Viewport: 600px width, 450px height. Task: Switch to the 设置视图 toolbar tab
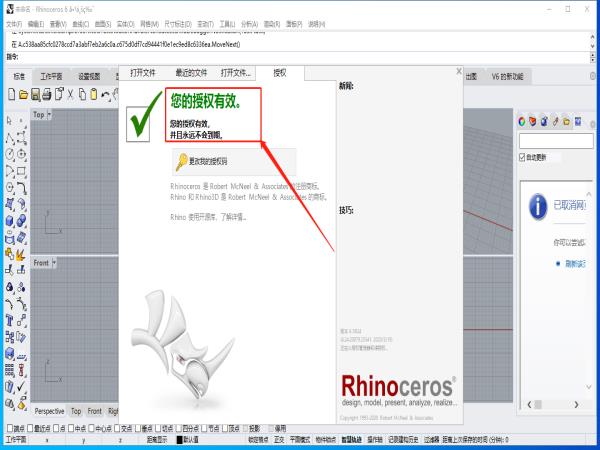click(x=89, y=77)
